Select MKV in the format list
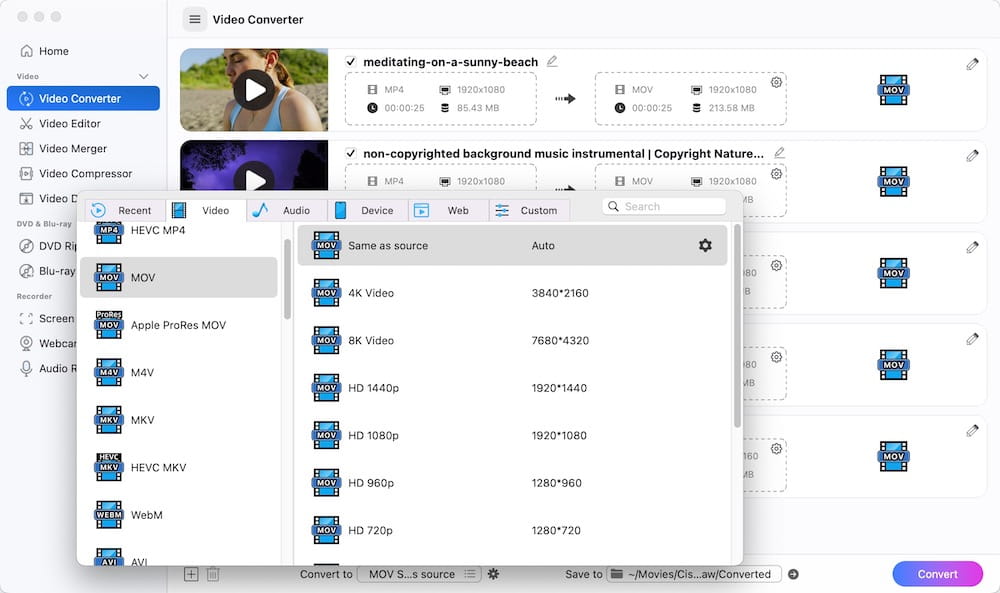Image resolution: width=1000 pixels, height=593 pixels. [179, 420]
